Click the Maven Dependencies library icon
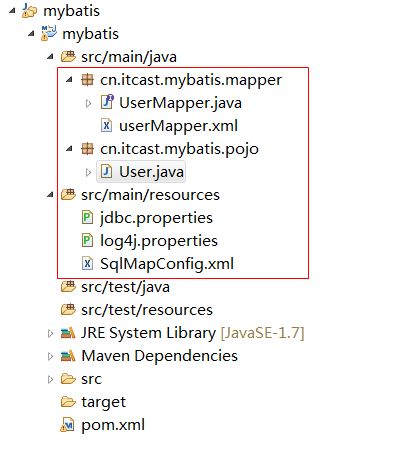This screenshot has height=467, width=393. click(x=68, y=356)
